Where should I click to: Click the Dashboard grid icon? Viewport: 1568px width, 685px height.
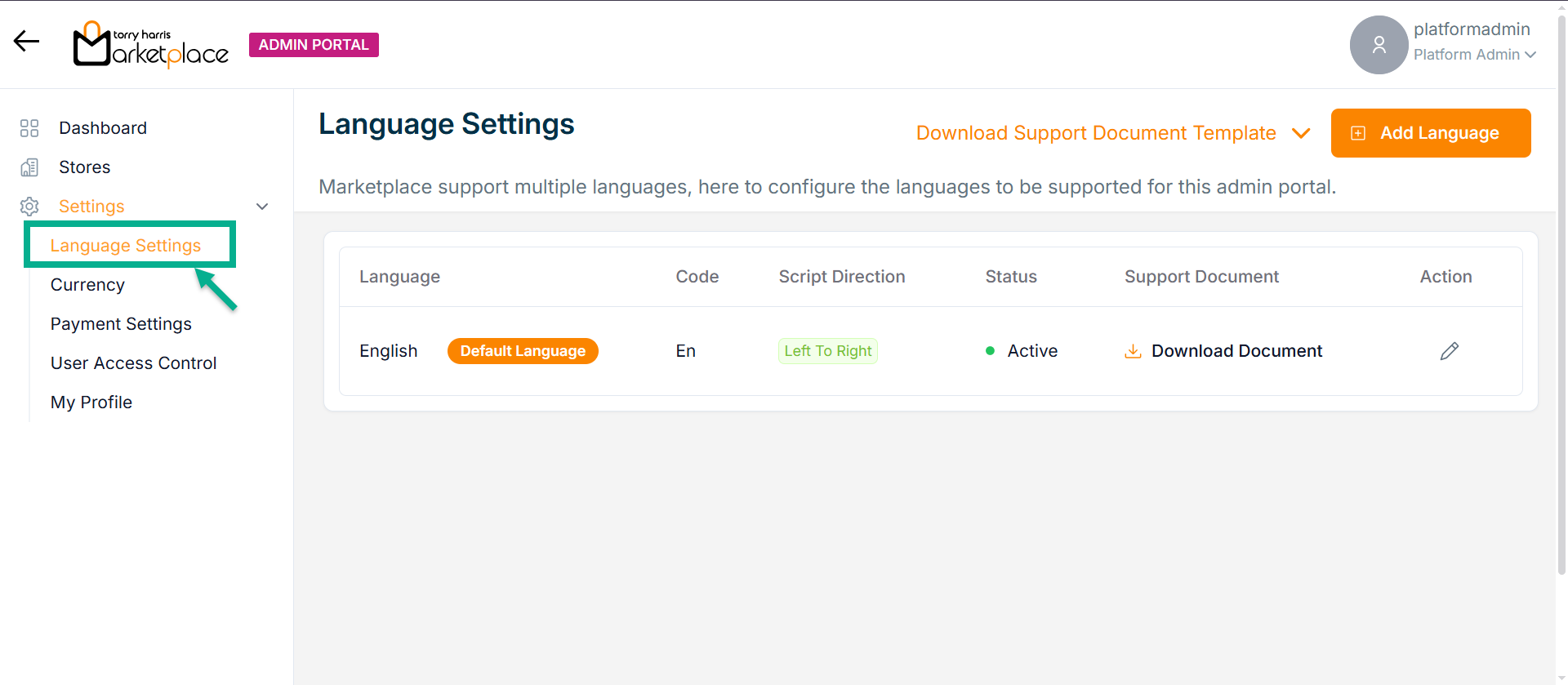tap(29, 128)
